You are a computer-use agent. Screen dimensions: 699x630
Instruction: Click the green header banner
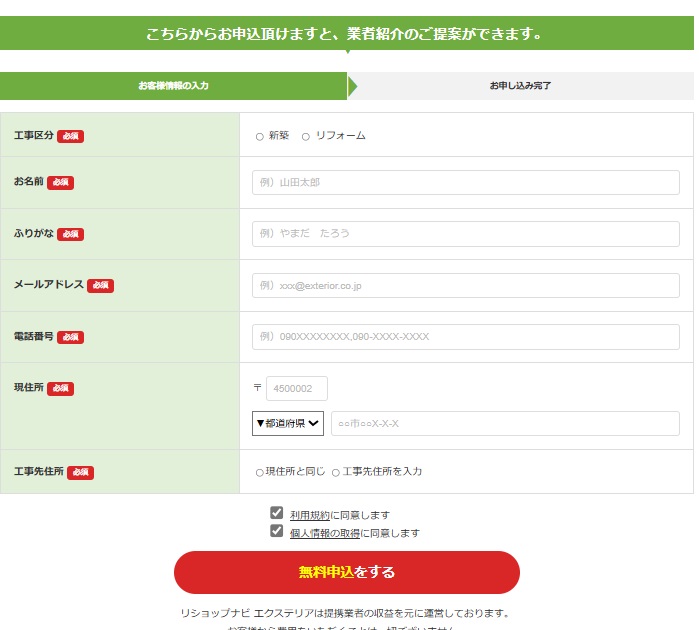coord(346,34)
